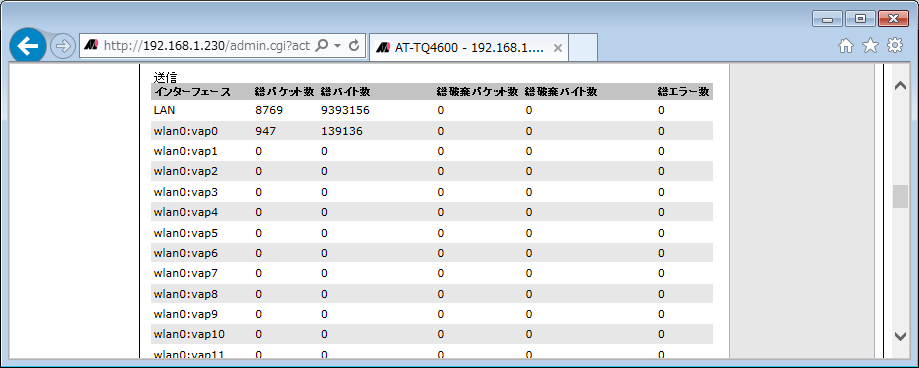Click the browser forward arrow button
Image resolution: width=919 pixels, height=368 pixels.
(63, 46)
